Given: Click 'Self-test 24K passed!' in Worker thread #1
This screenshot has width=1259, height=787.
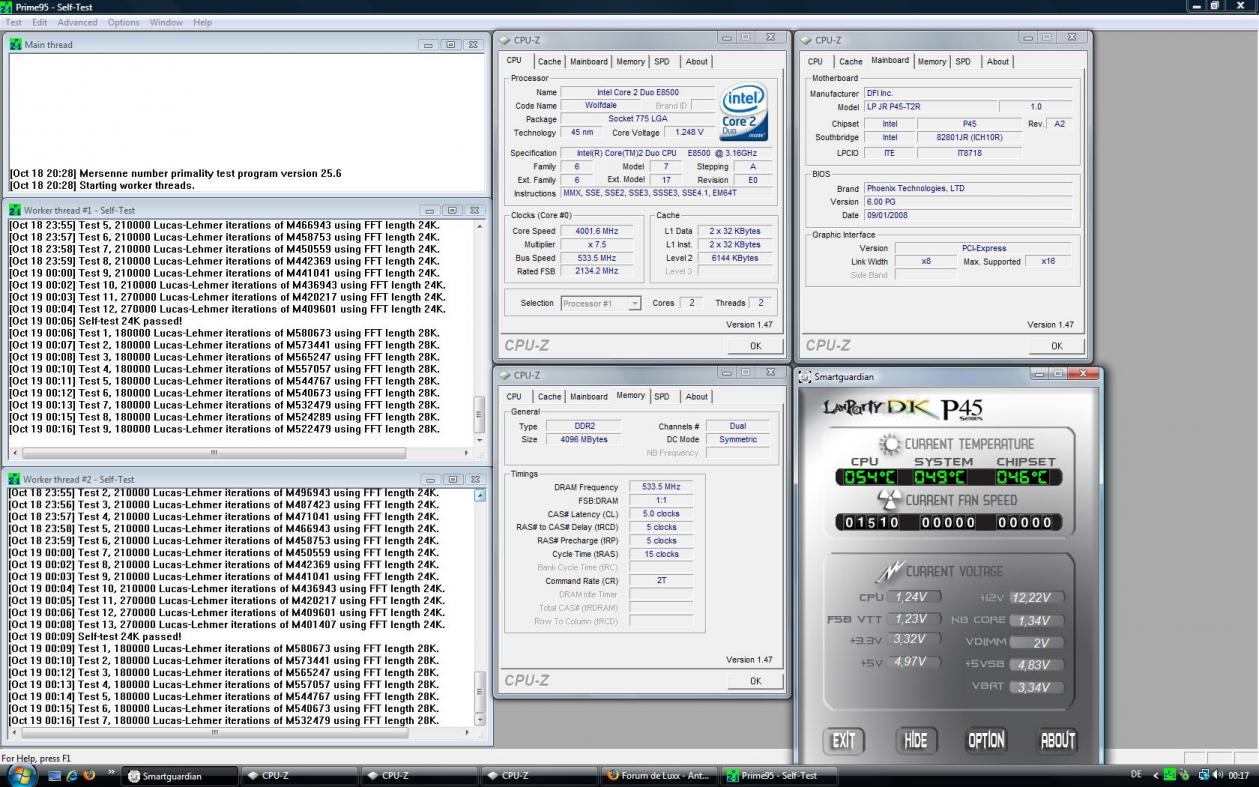Looking at the screenshot, I should [x=131, y=321].
